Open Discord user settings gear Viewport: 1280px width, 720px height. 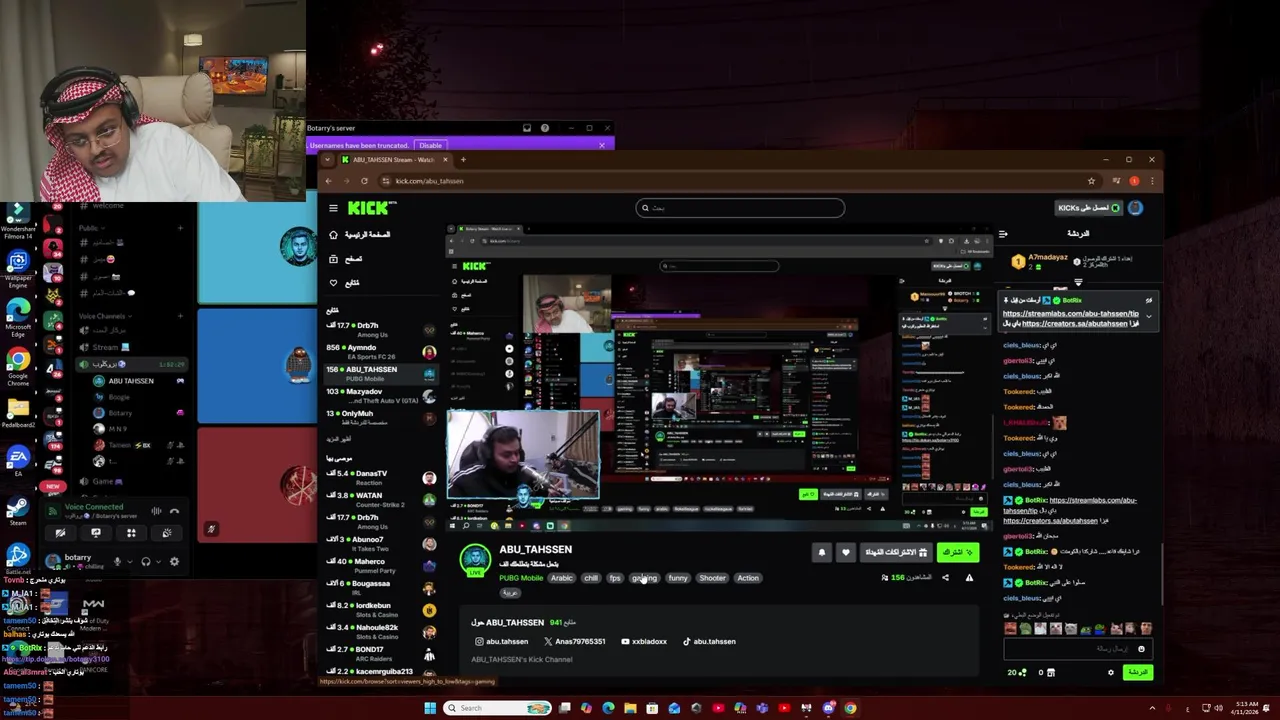pos(174,561)
